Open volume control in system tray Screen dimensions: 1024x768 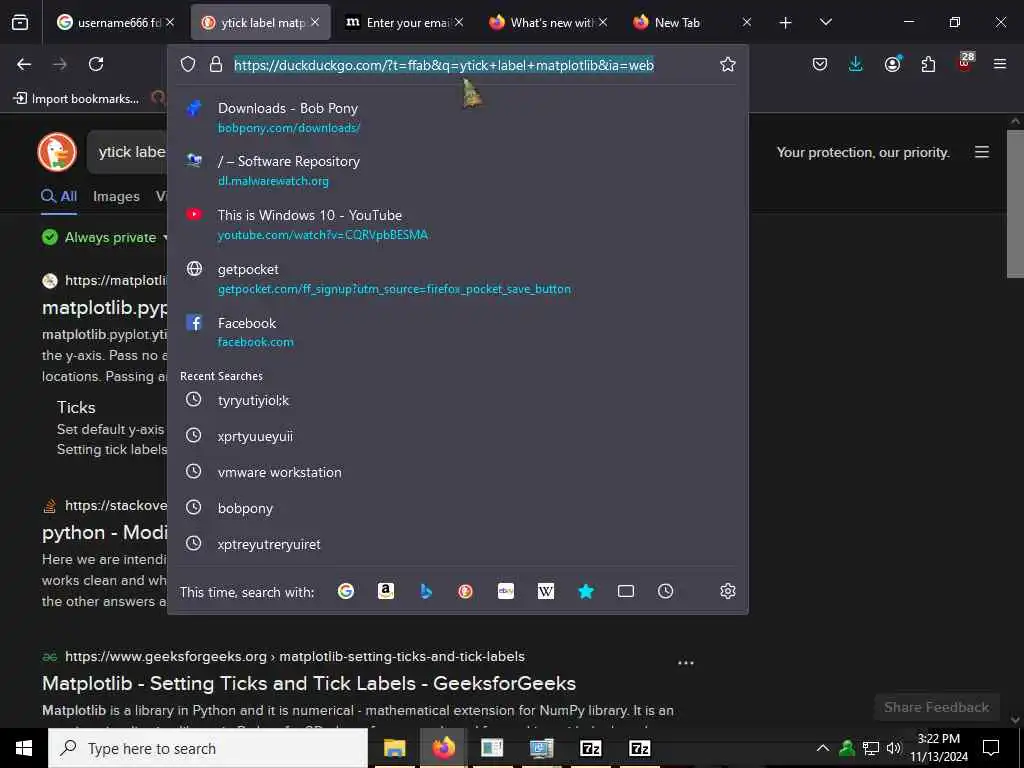click(x=894, y=748)
